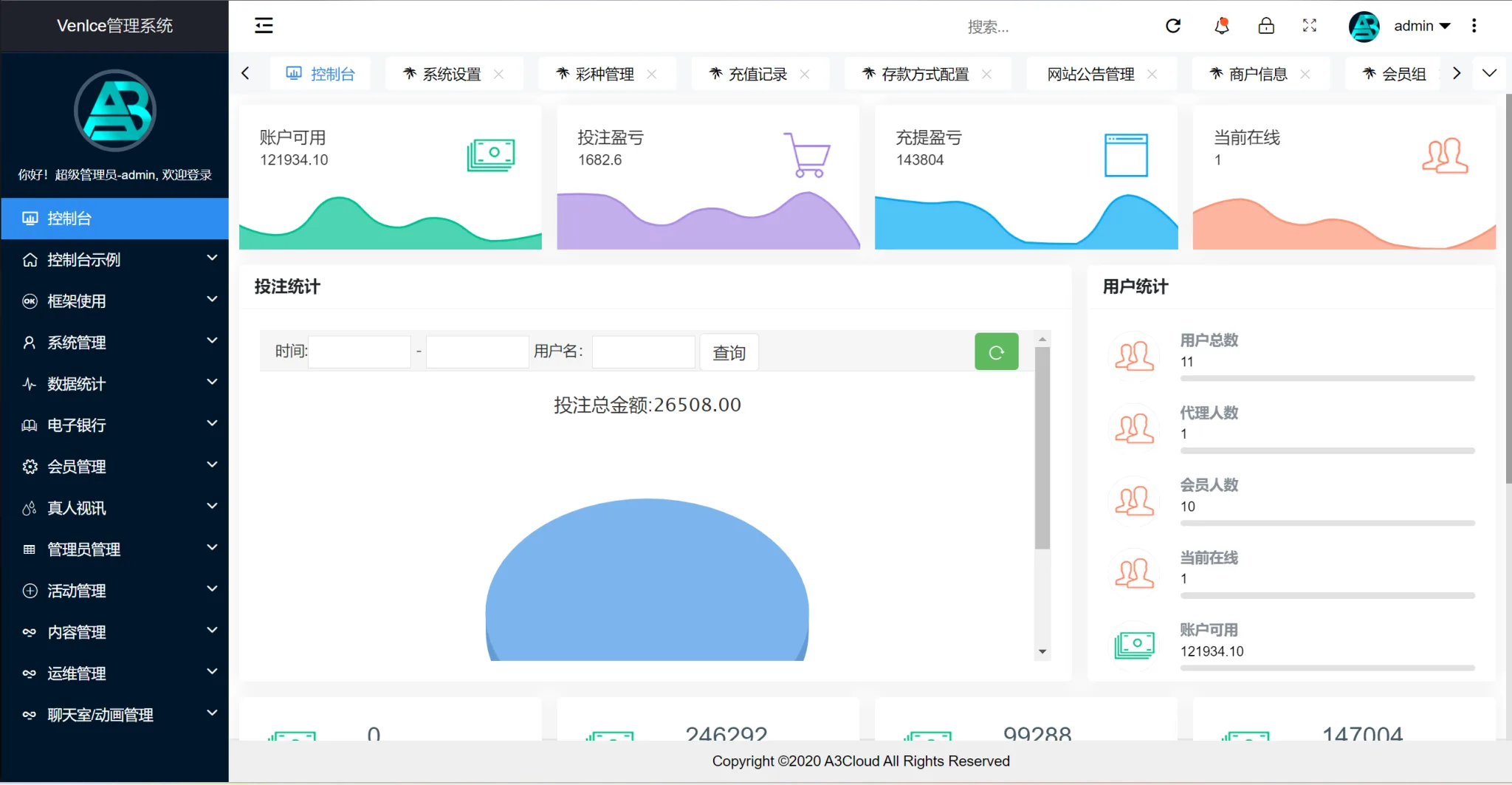
Task: Select 控制台 in the sidebar
Action: [114, 218]
